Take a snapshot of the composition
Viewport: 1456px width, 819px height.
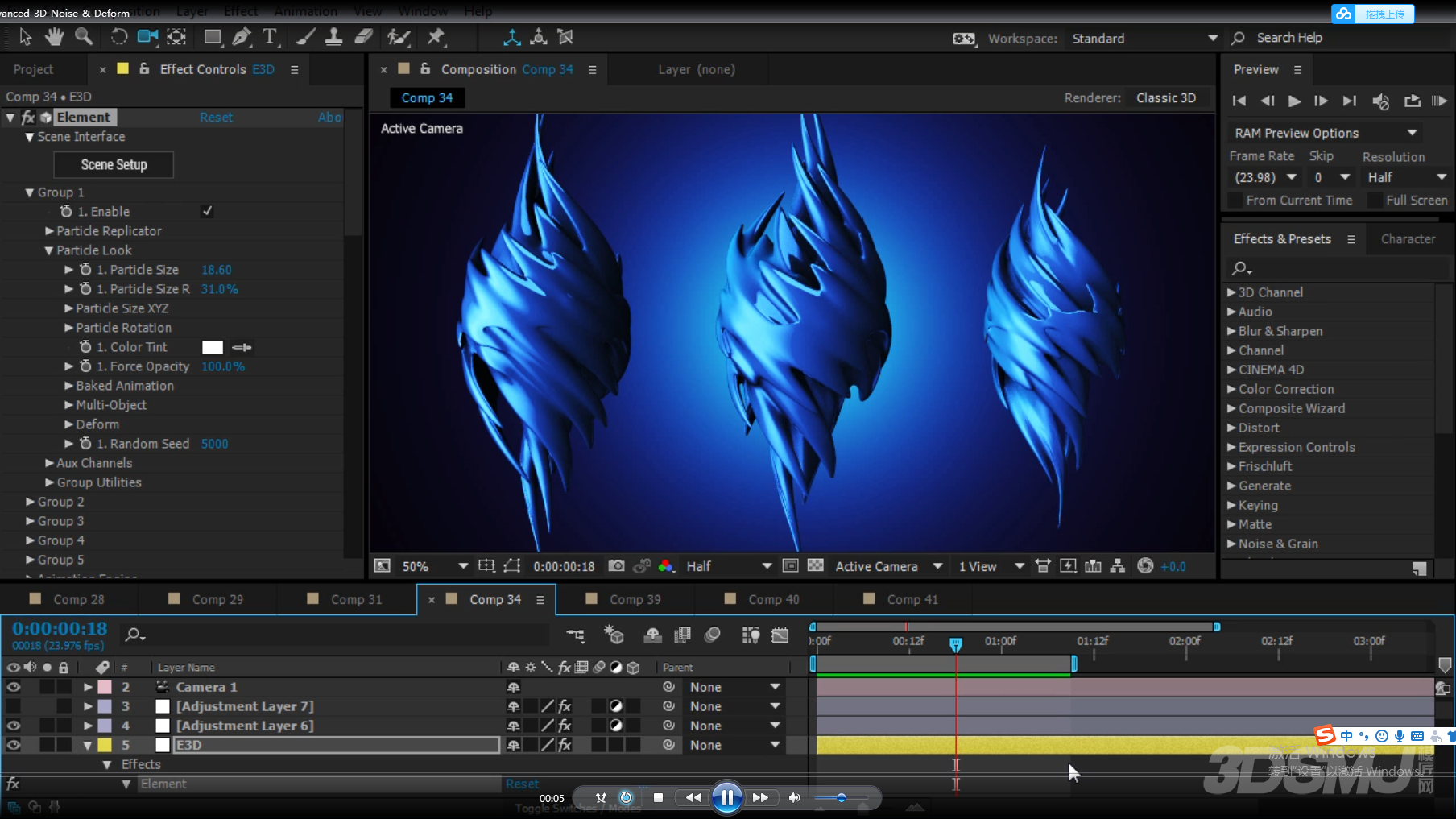[616, 566]
